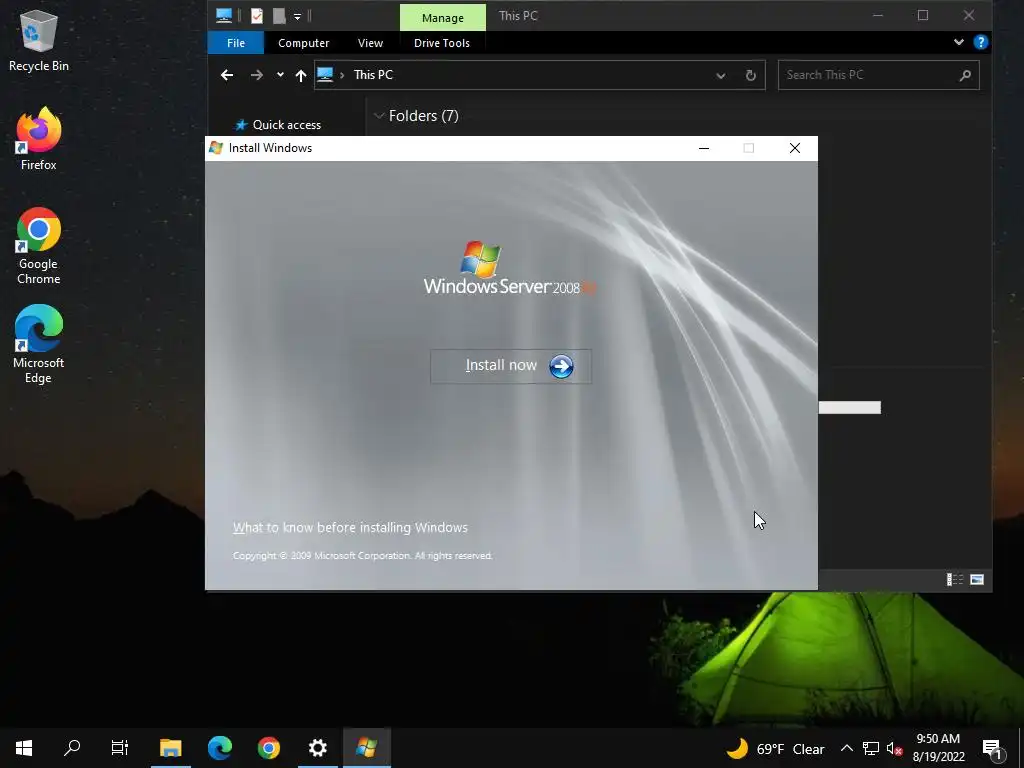The image size is (1024, 768).
Task: Open Microsoft Edge from the taskbar
Action: 219,748
